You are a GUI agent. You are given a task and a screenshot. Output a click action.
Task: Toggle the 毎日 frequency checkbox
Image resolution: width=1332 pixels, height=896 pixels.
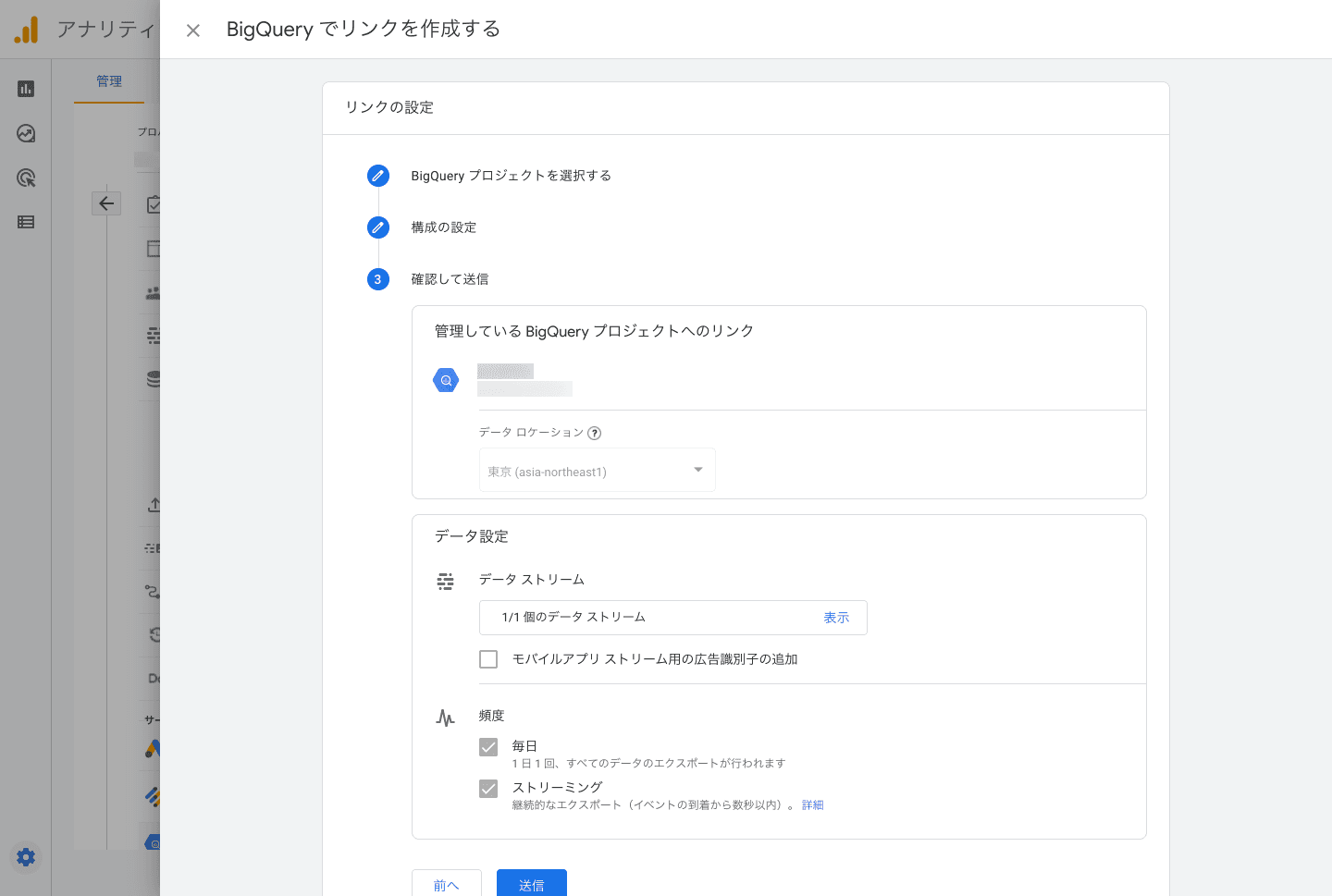tap(488, 747)
